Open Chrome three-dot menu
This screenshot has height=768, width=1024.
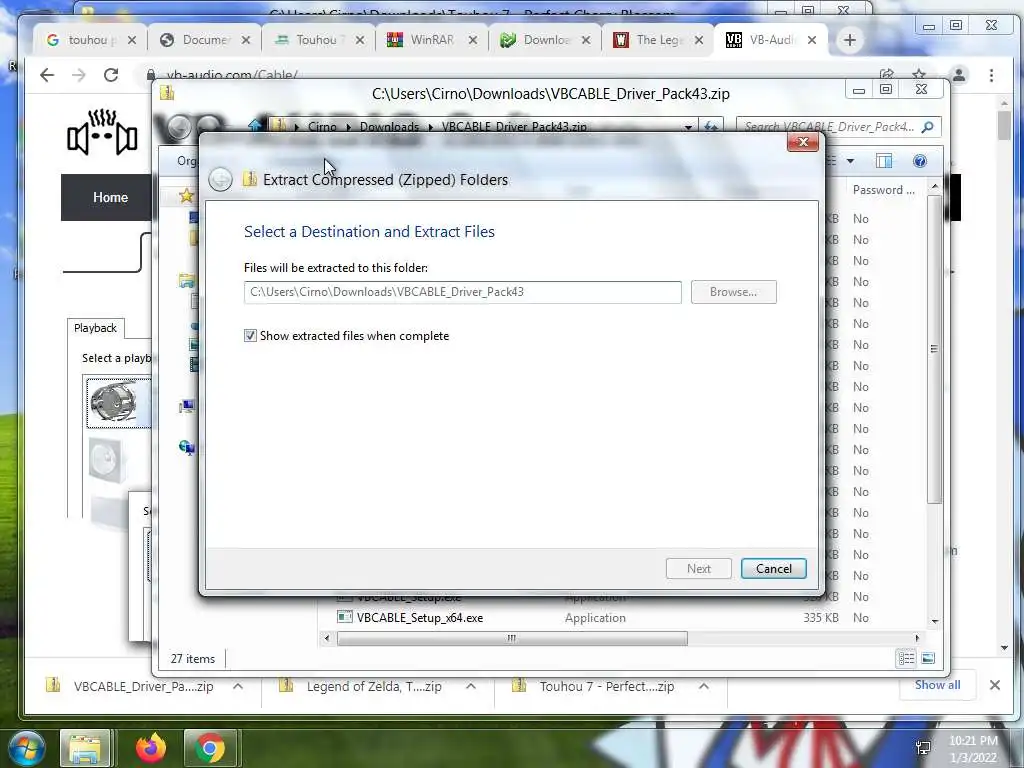(x=991, y=75)
